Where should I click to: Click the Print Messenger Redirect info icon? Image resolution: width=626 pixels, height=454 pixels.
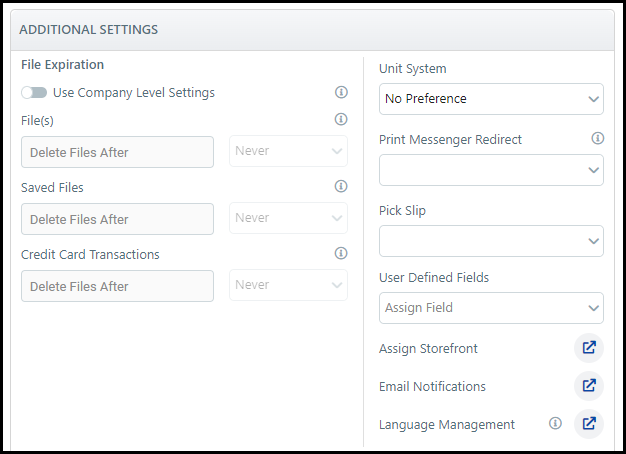(598, 139)
